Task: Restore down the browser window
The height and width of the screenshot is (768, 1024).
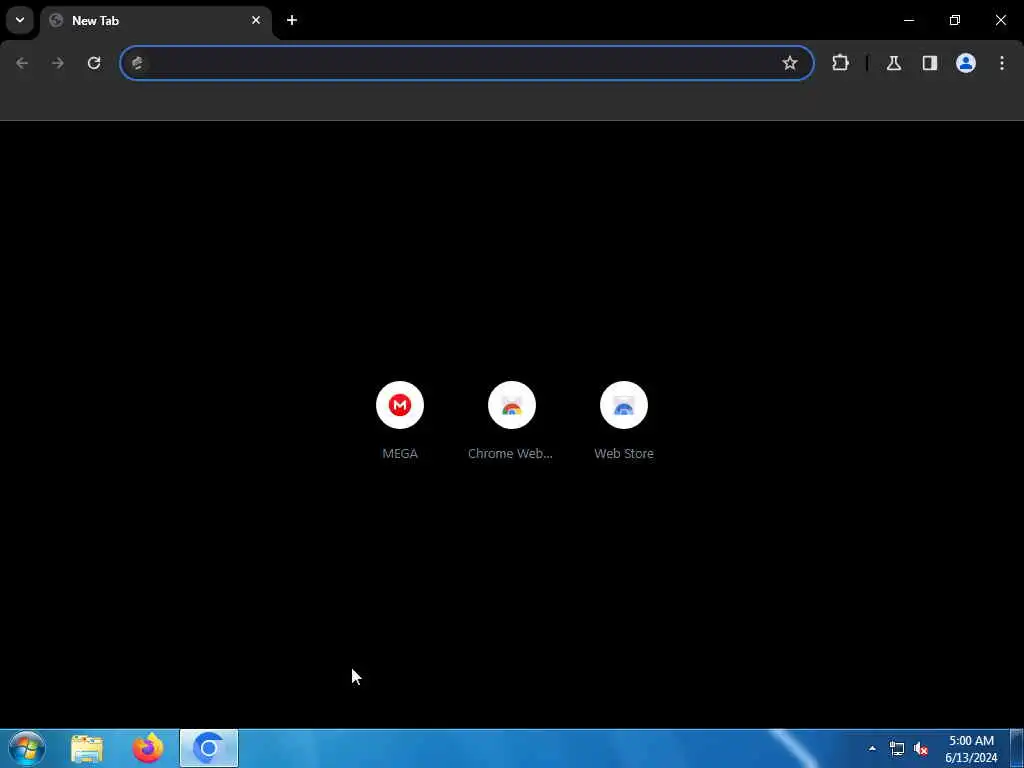Action: coord(955,20)
